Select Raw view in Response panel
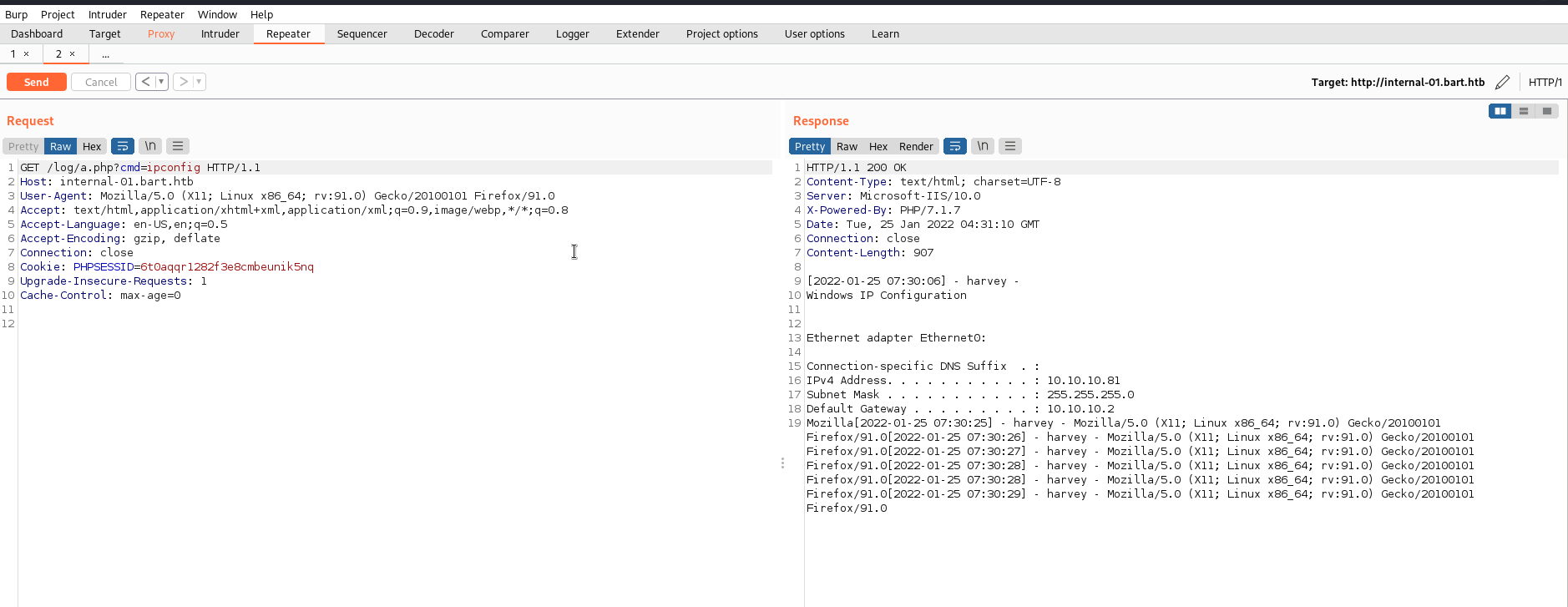The width and height of the screenshot is (1568, 607). point(847,146)
